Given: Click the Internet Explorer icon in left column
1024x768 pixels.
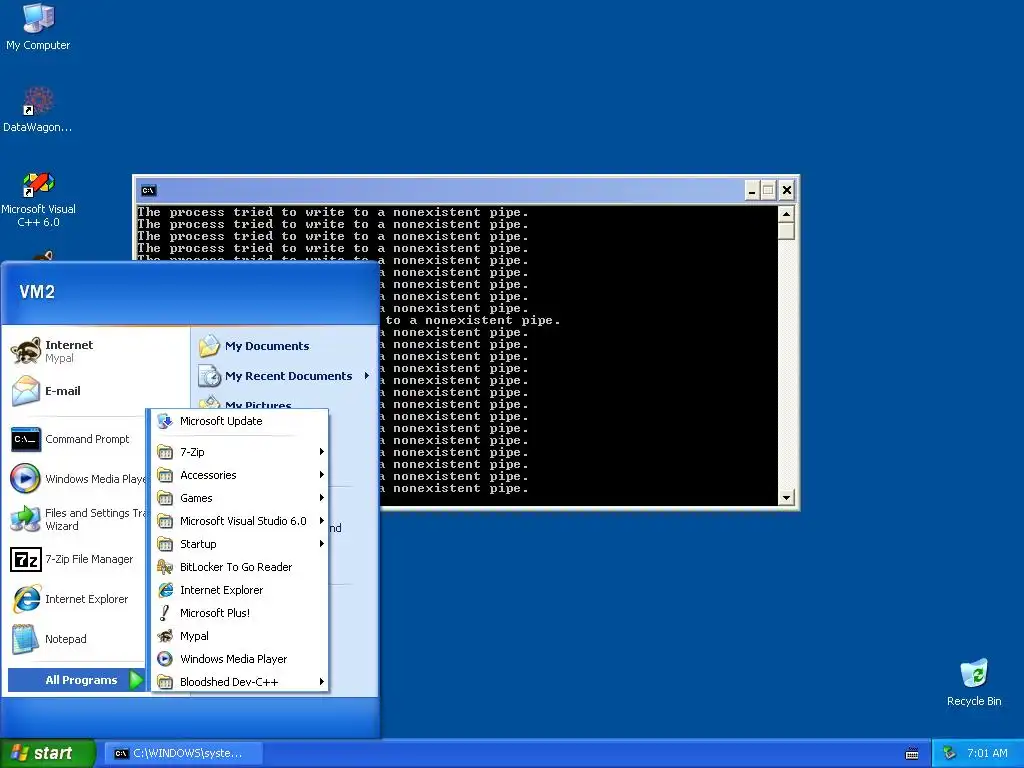Looking at the screenshot, I should click(x=26, y=599).
